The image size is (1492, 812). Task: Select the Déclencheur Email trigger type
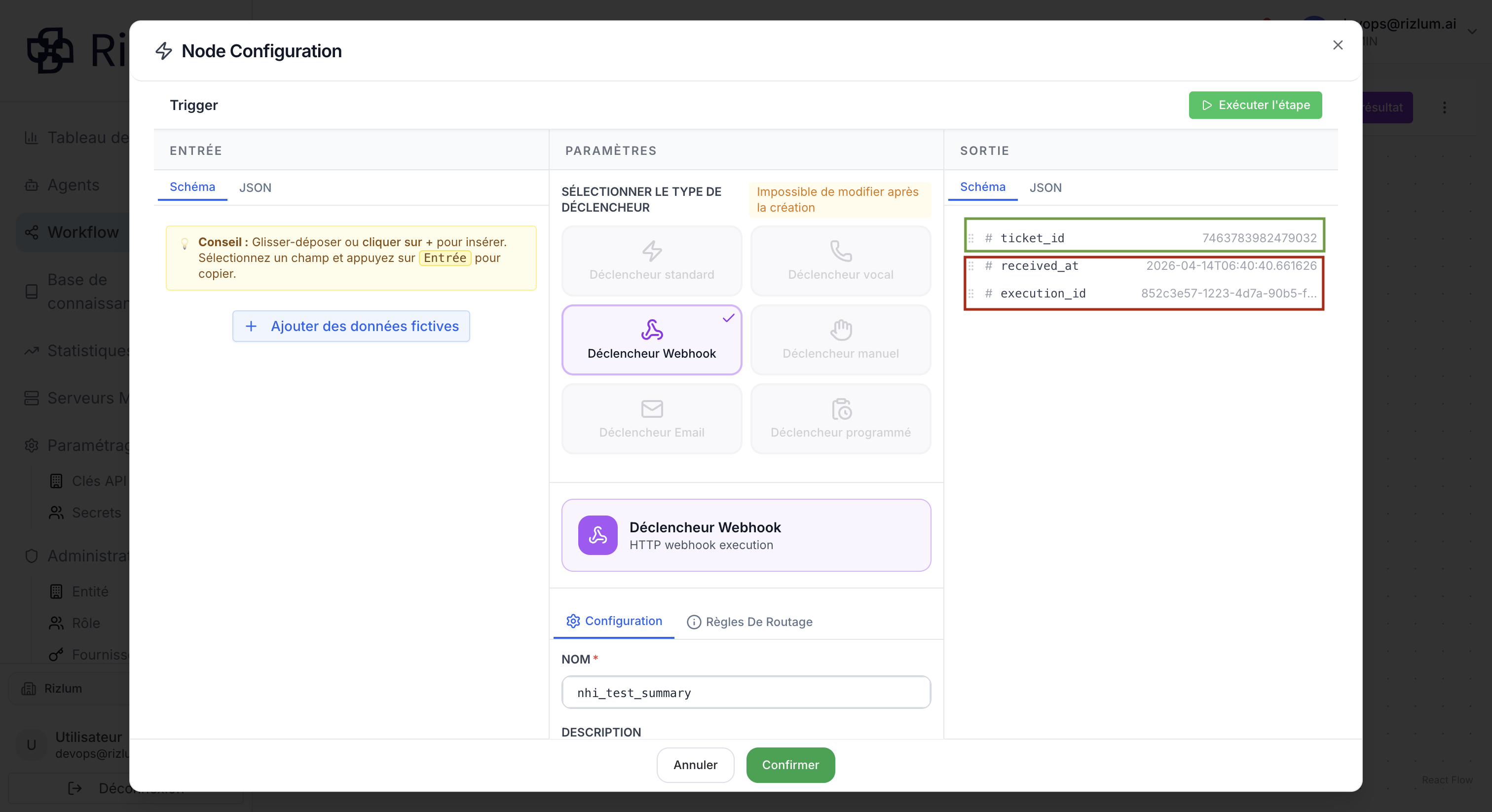point(652,419)
